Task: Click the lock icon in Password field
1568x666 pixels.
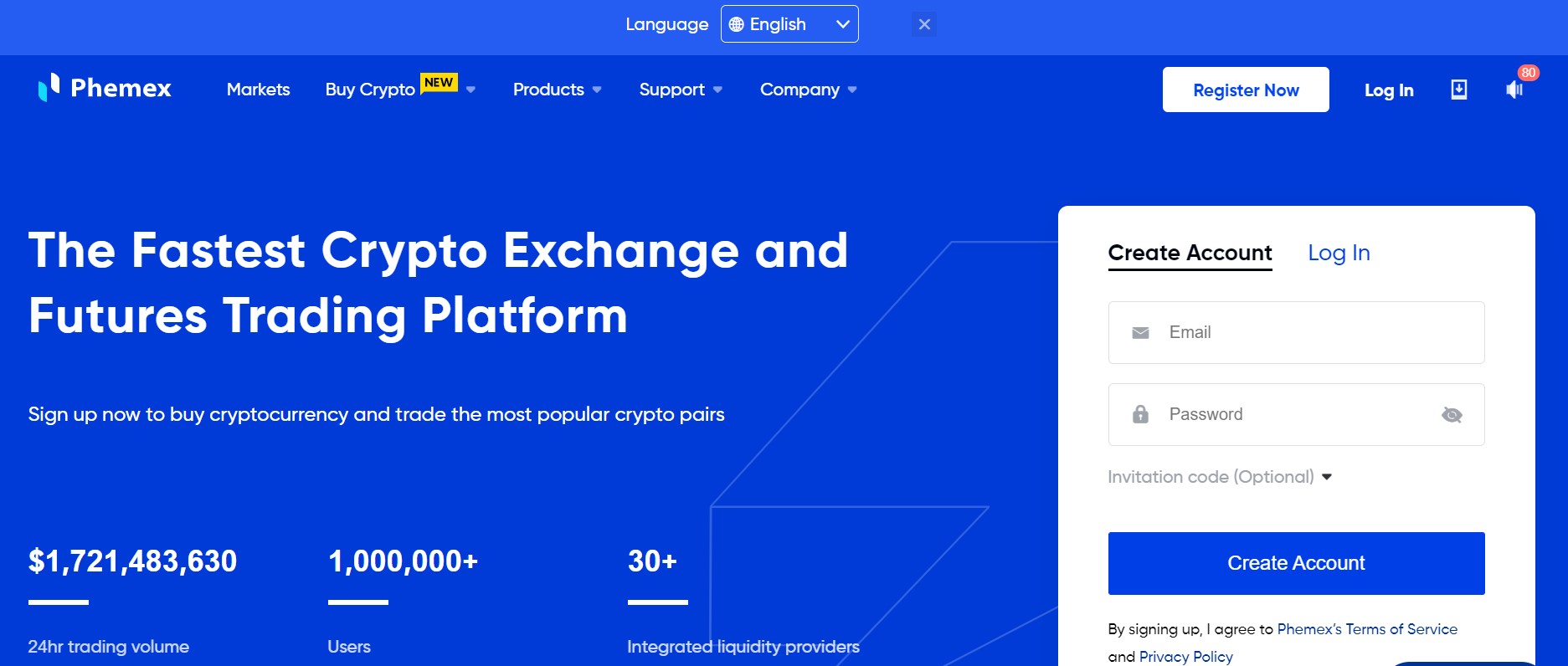Action: 1140,414
